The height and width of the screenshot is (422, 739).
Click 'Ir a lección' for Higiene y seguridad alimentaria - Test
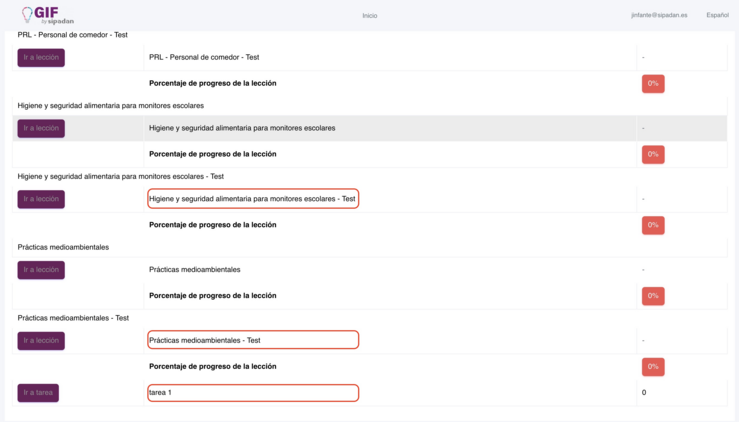pyautogui.click(x=41, y=199)
